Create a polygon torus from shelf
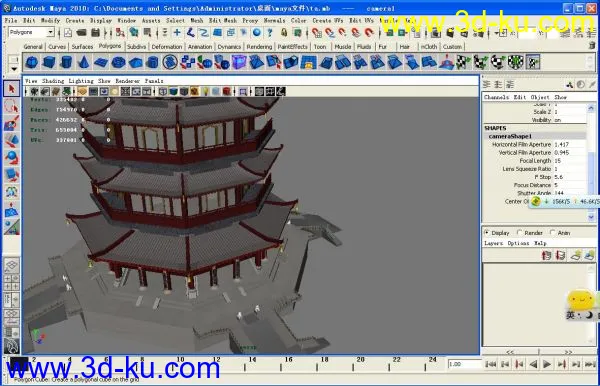 coord(118,62)
